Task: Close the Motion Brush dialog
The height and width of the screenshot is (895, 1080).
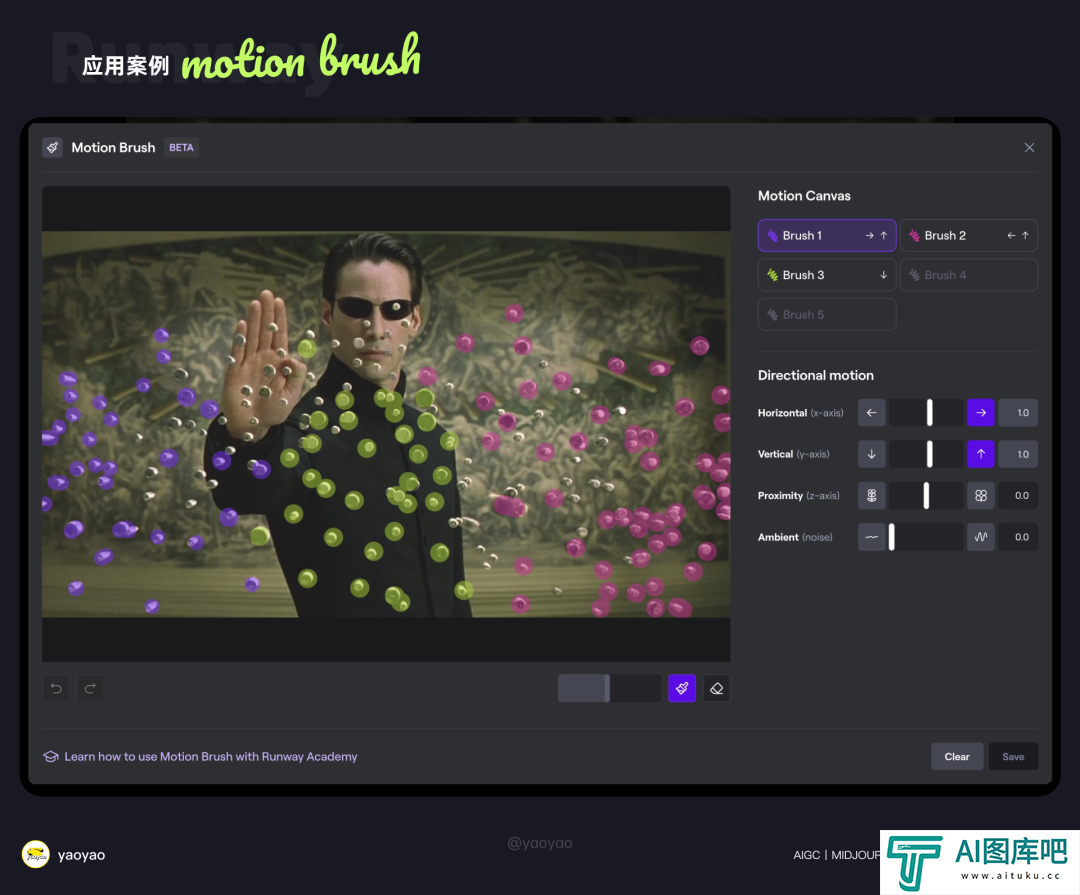Action: click(x=1029, y=147)
